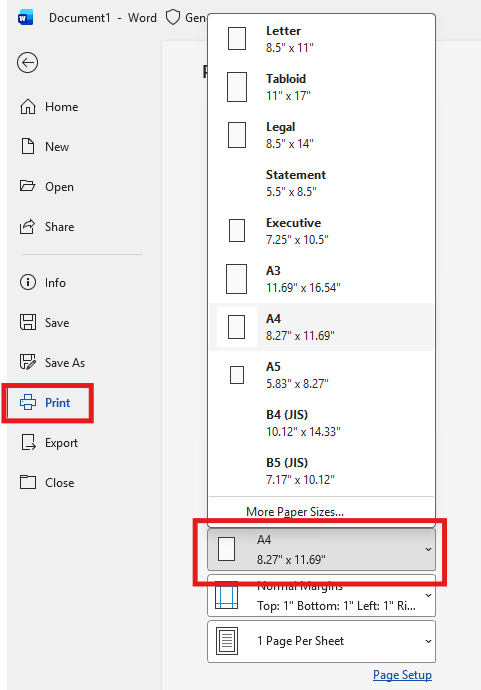Click the Info circle icon
Viewport: 481px width, 690px height.
tap(28, 282)
